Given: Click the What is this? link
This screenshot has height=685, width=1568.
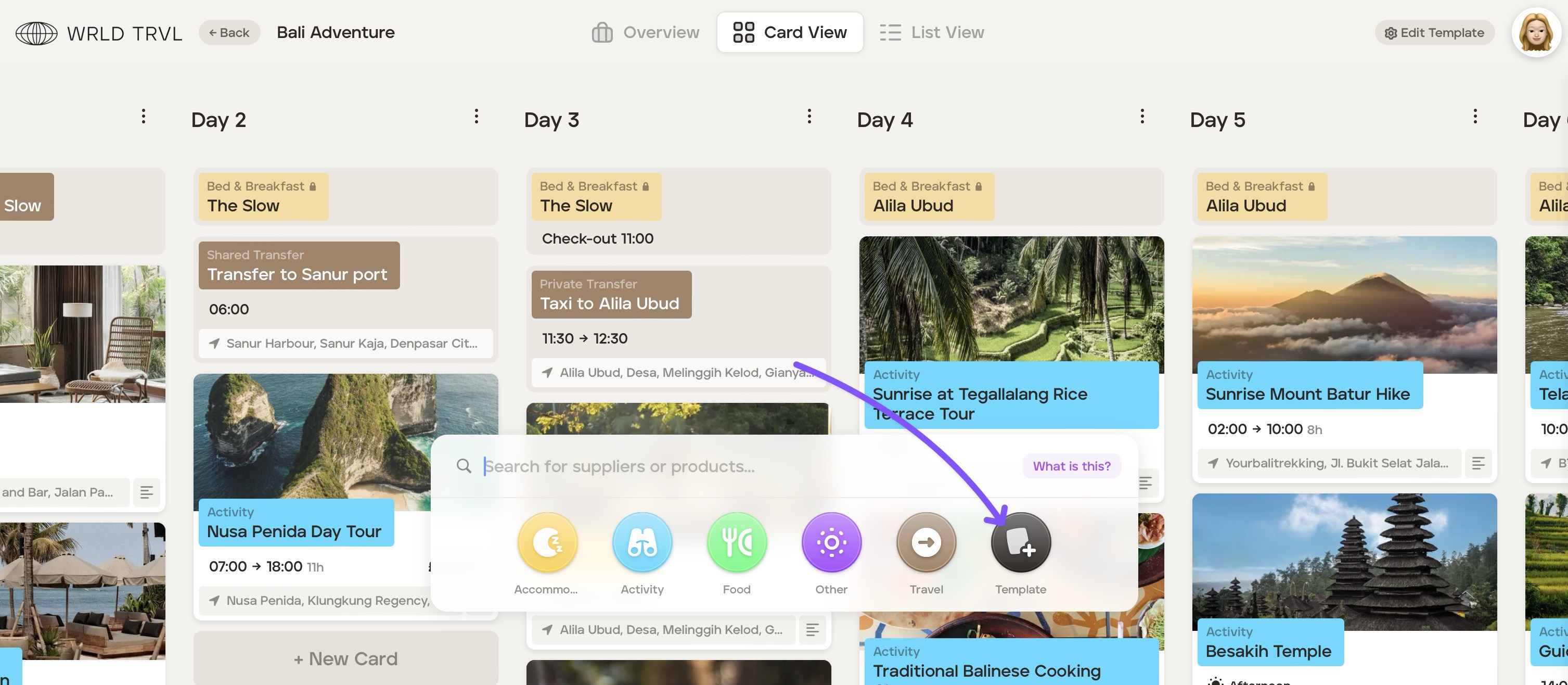Looking at the screenshot, I should point(1071,466).
